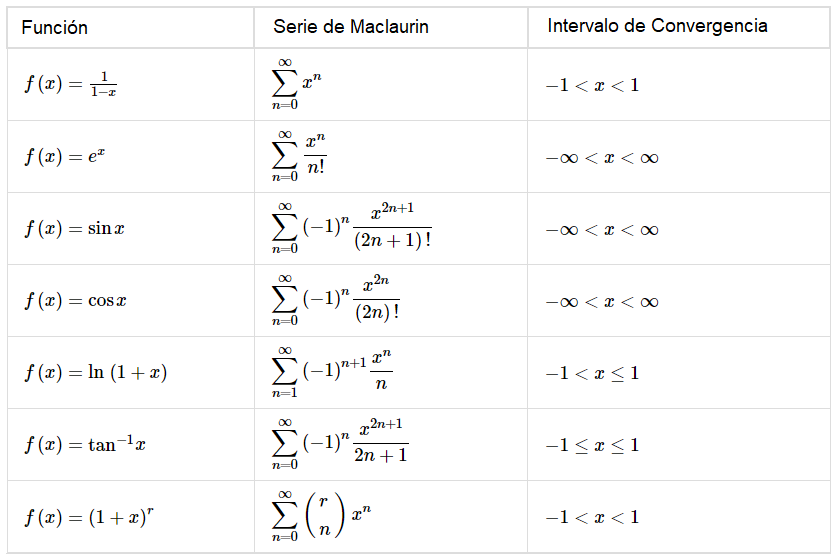
Task: Select the convergence interval in the e^x row
Action: (x=602, y=157)
